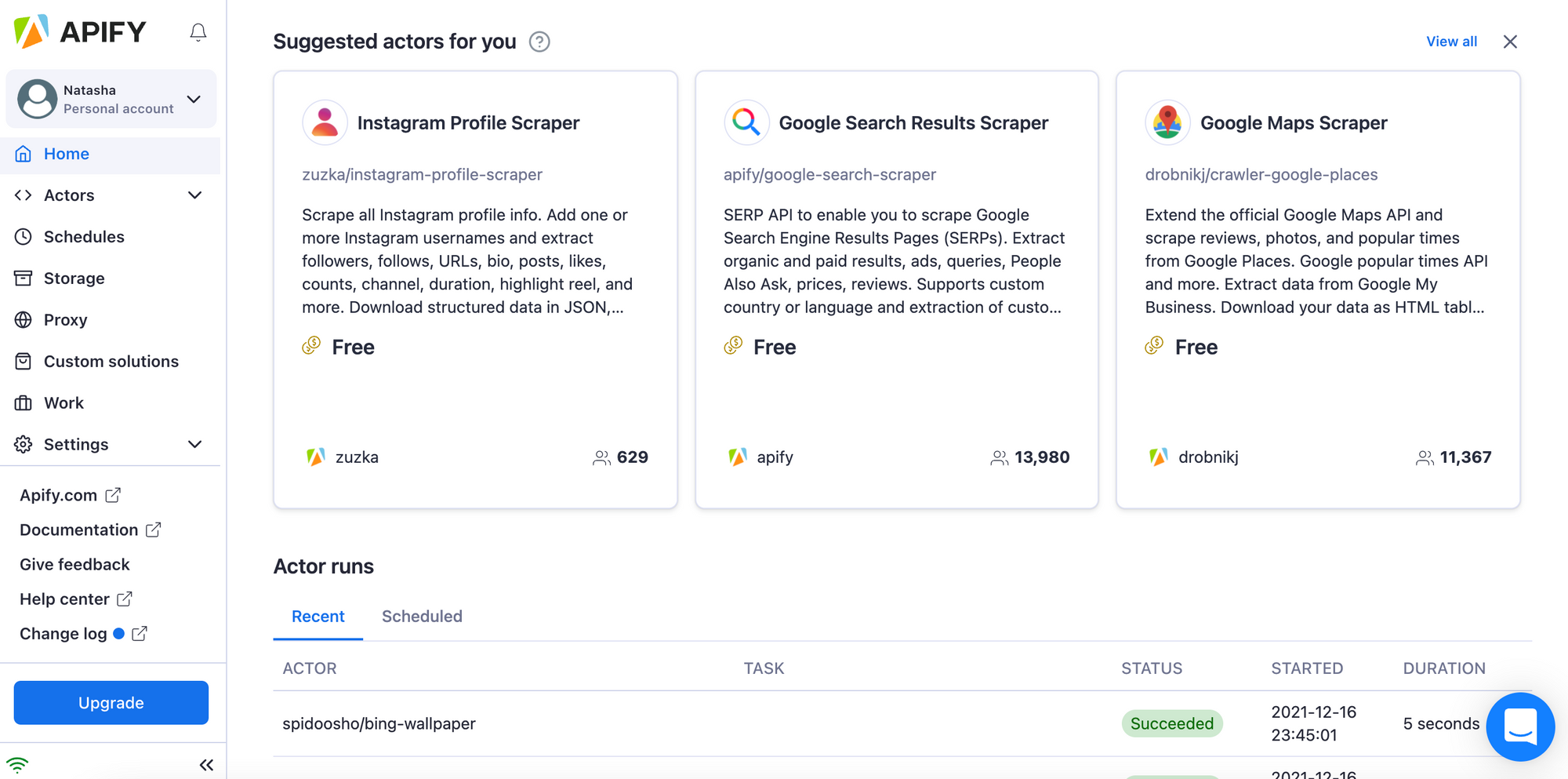Open the Instagram Profile Scraper card title
This screenshot has width=1568, height=779.
click(x=468, y=123)
